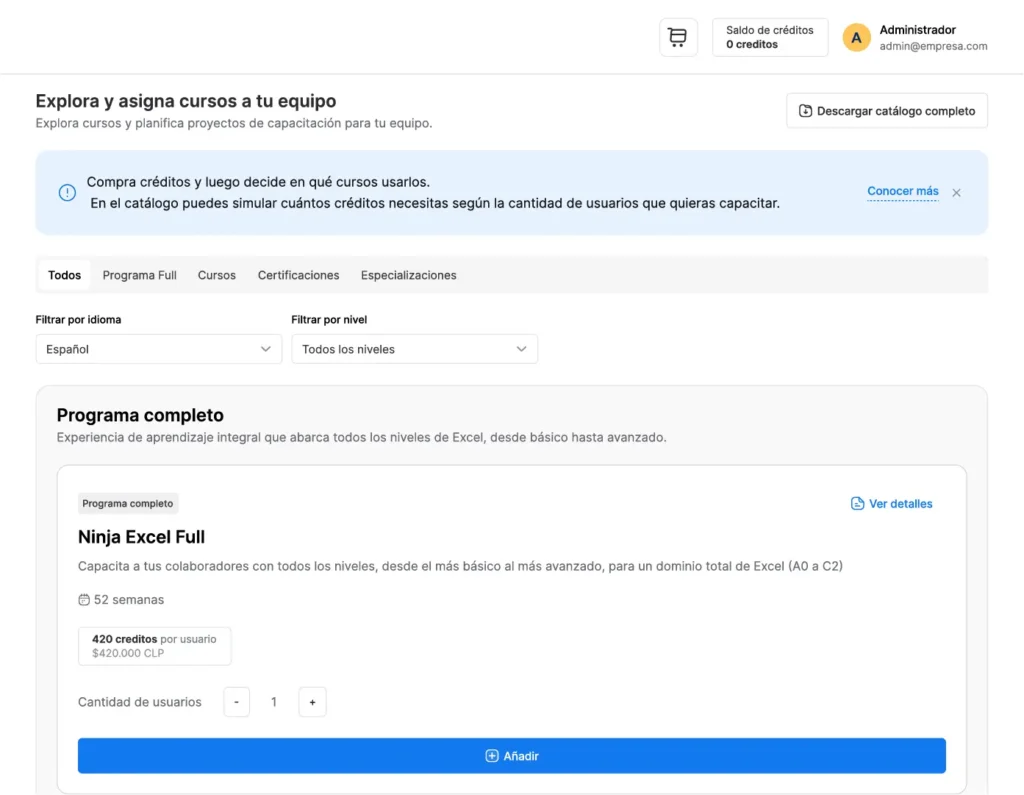The height and width of the screenshot is (795, 1024).
Task: Open the Todos los niveles dropdown
Action: pos(414,349)
